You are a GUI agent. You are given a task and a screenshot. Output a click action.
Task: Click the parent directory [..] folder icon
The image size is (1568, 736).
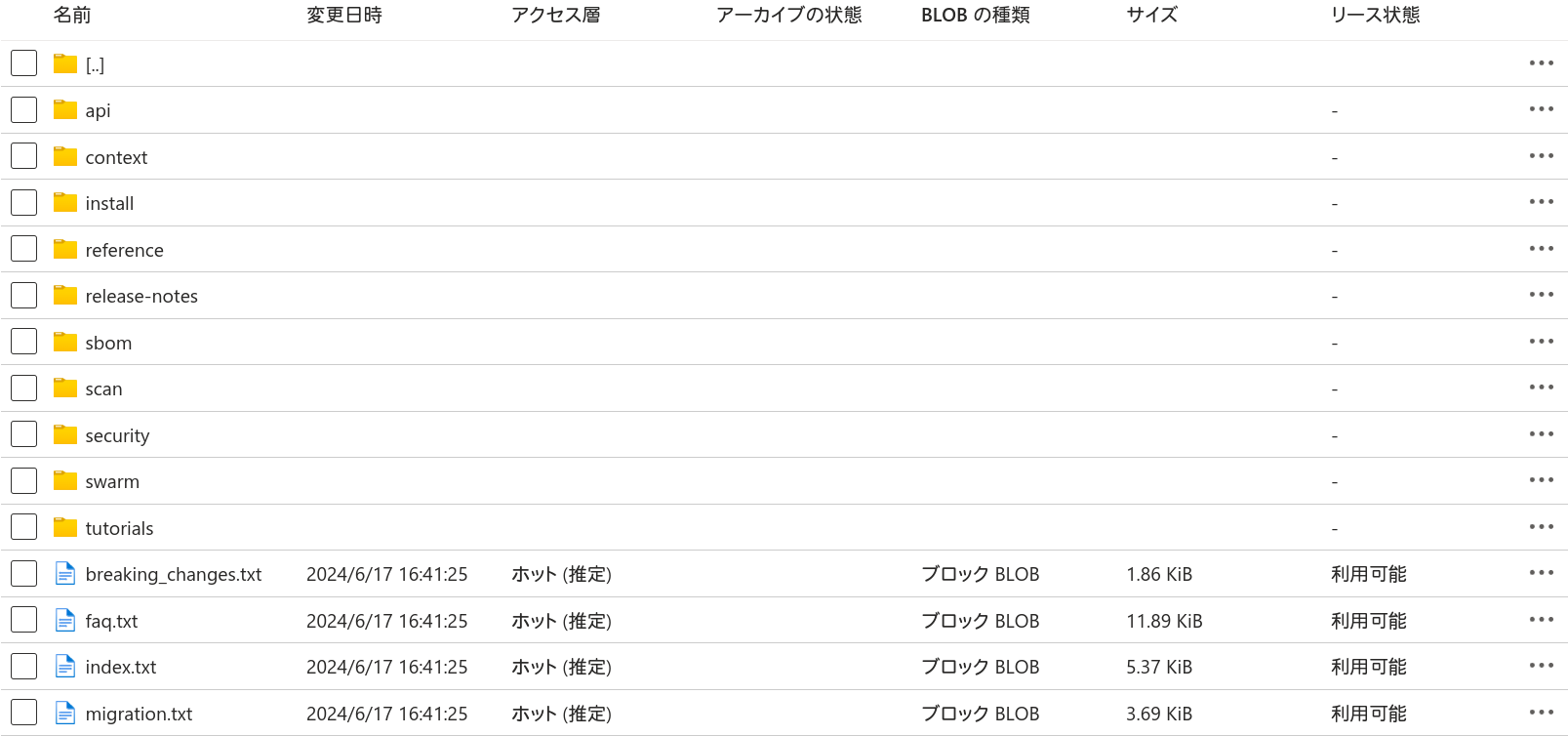click(x=65, y=63)
